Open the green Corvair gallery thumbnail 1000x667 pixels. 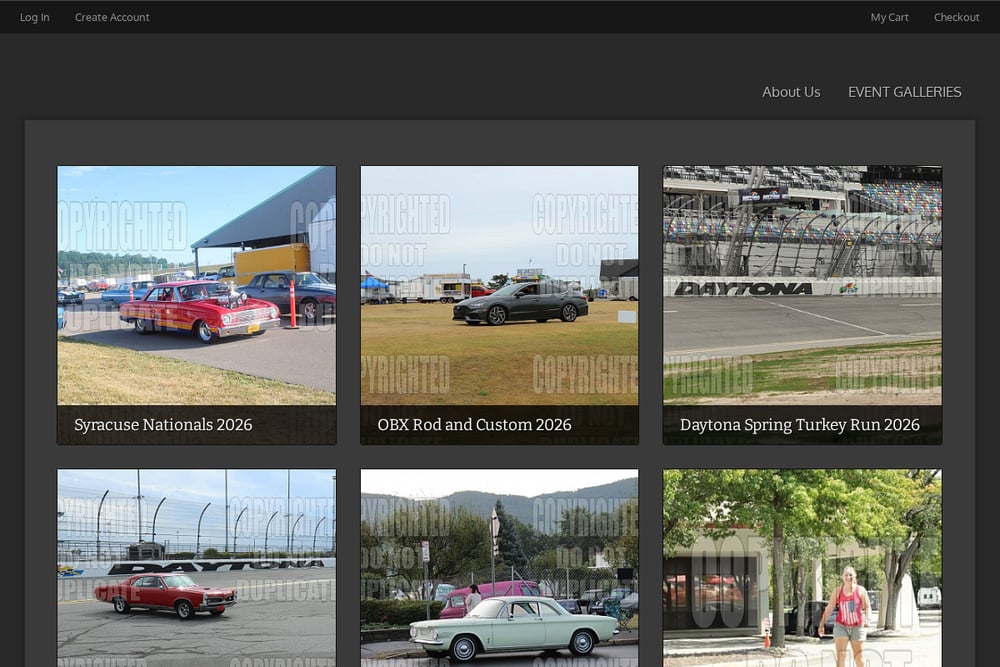(x=499, y=568)
